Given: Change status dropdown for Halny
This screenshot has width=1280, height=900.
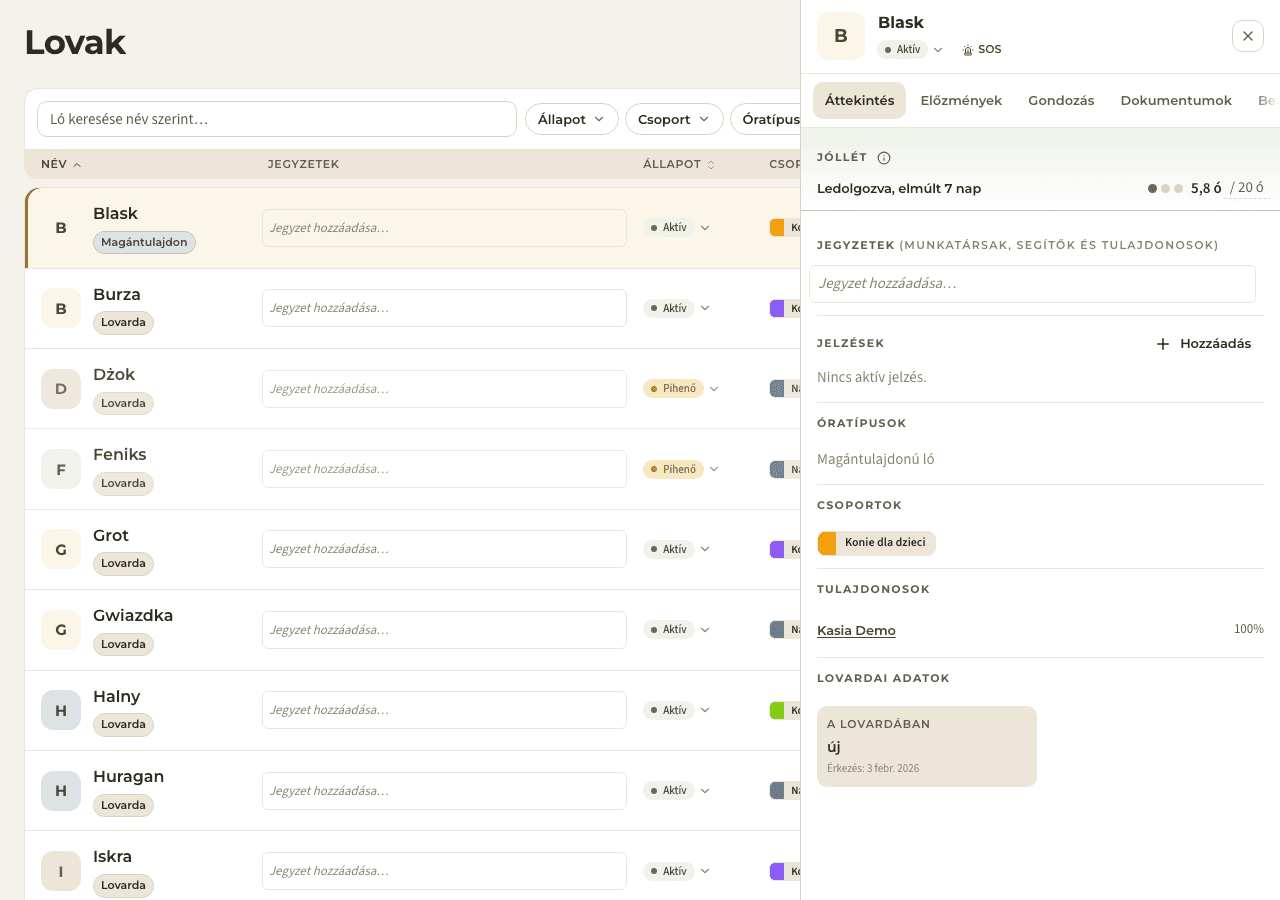Looking at the screenshot, I should (x=677, y=710).
